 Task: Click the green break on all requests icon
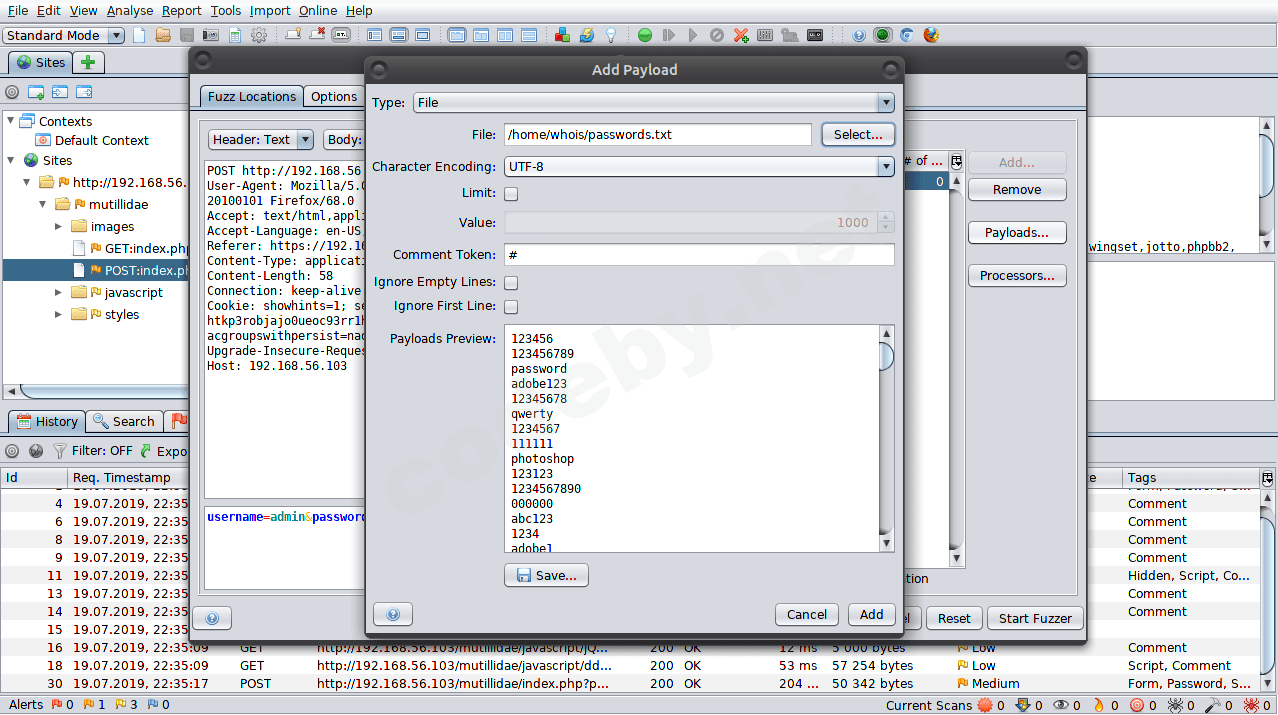645,35
